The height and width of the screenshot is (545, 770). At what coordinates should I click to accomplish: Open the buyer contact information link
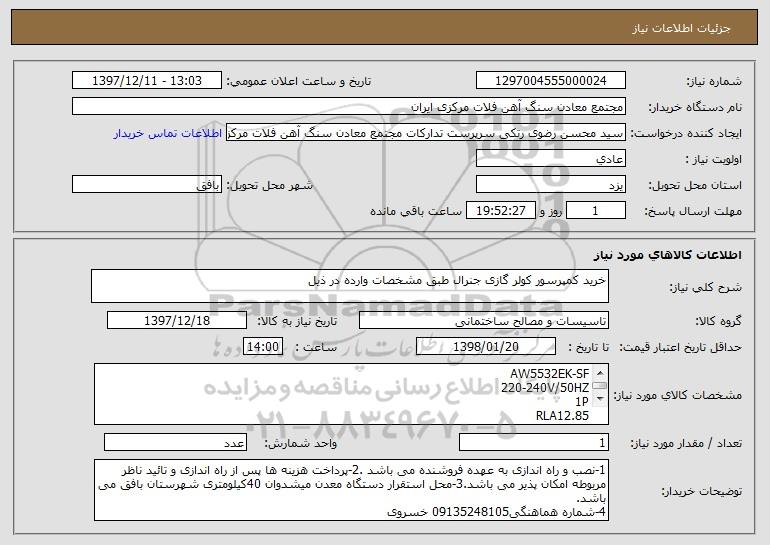168,134
